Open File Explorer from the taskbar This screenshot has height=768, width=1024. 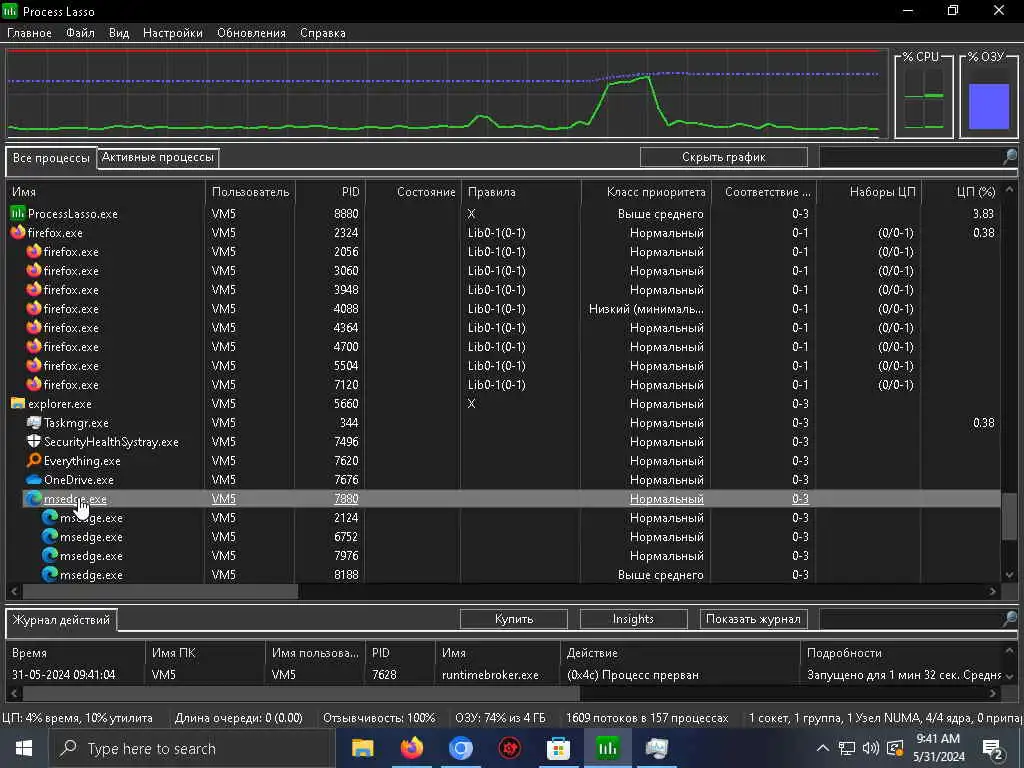pyautogui.click(x=362, y=748)
